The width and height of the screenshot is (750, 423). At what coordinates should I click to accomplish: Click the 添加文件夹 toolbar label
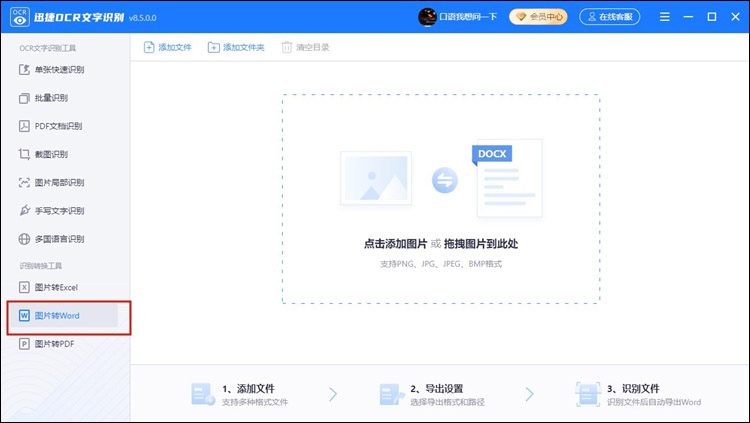243,47
